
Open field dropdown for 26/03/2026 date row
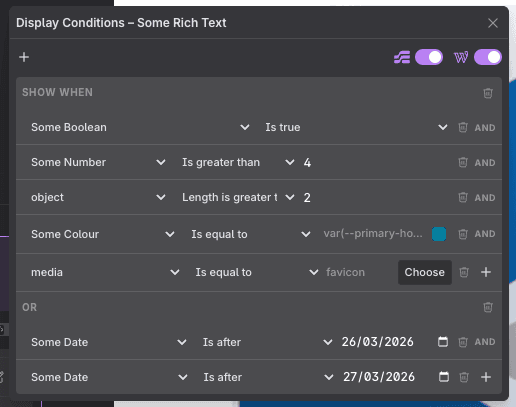click(x=109, y=342)
